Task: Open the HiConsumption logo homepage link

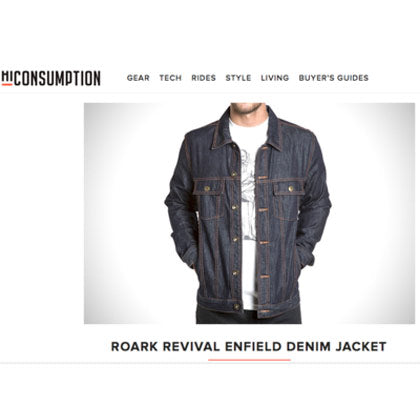Action: (51, 78)
